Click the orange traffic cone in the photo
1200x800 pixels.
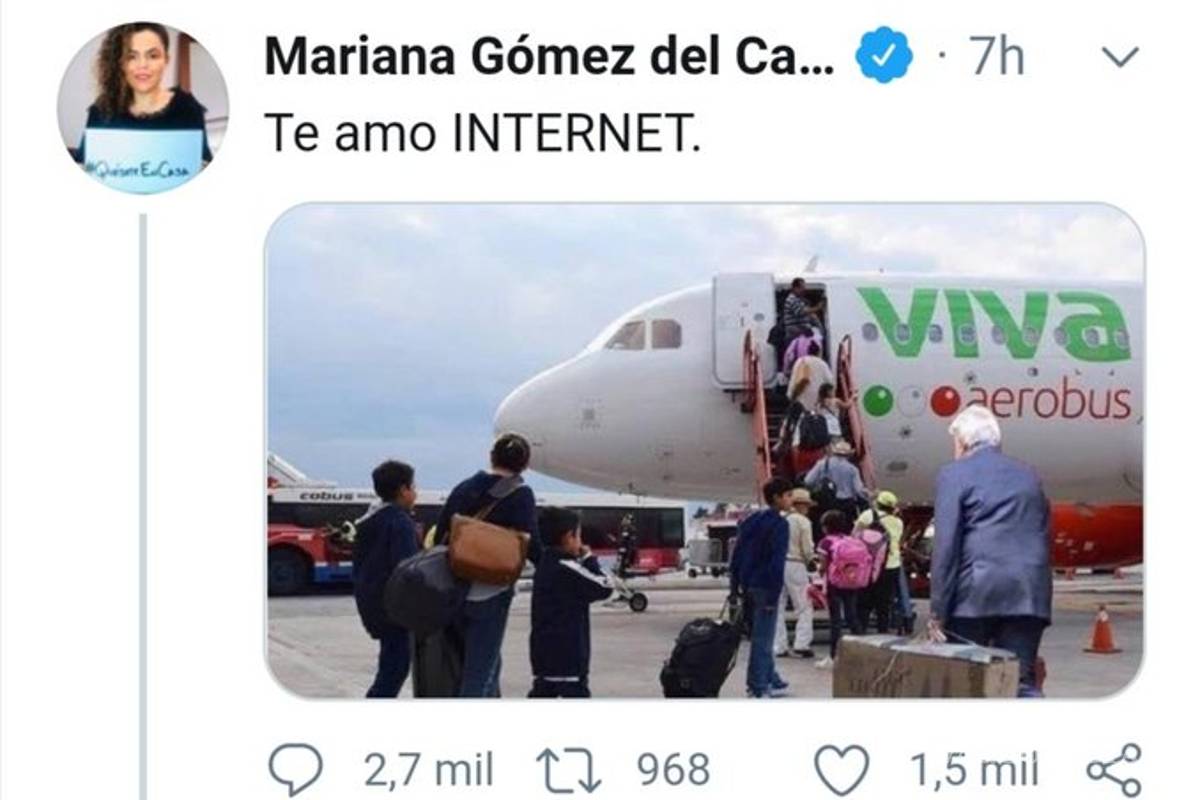click(x=1102, y=629)
